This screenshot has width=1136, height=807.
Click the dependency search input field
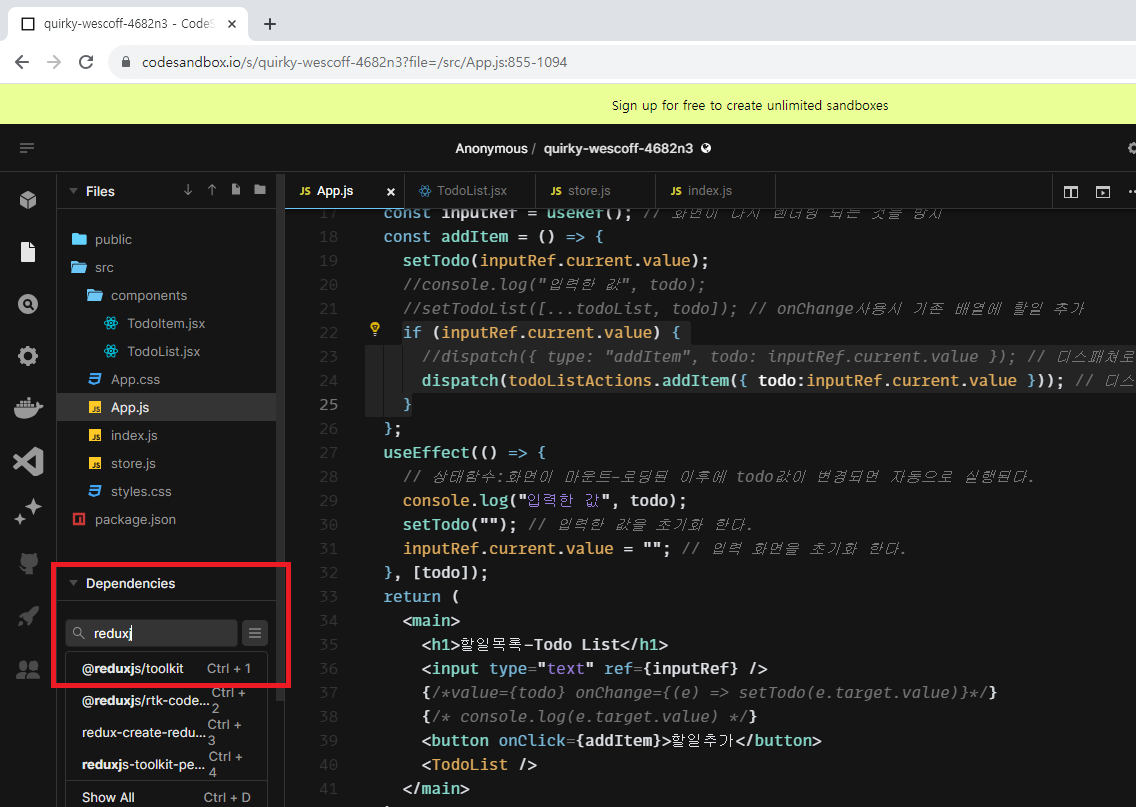tap(151, 633)
